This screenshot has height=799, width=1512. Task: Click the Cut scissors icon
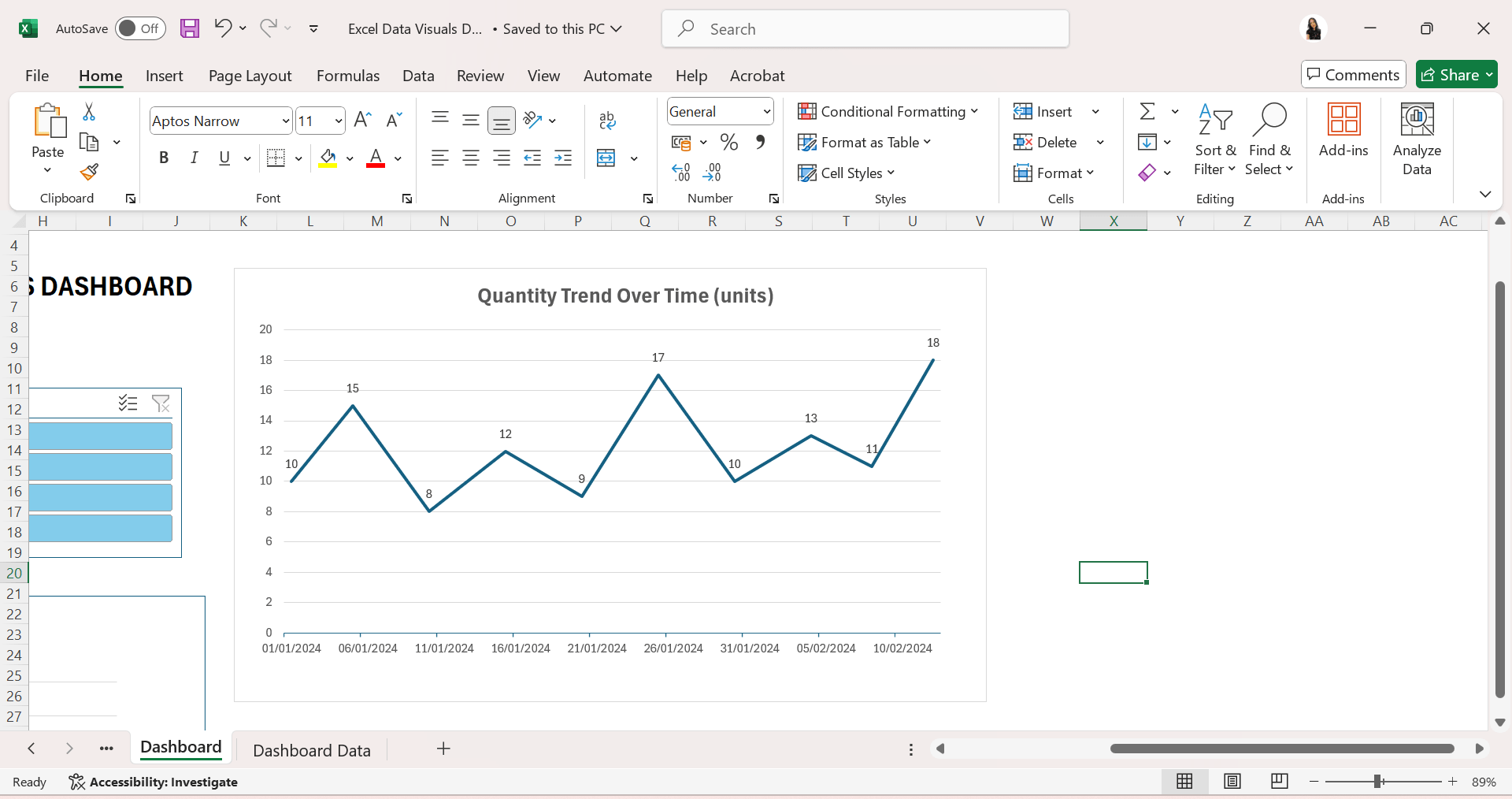pyautogui.click(x=89, y=112)
